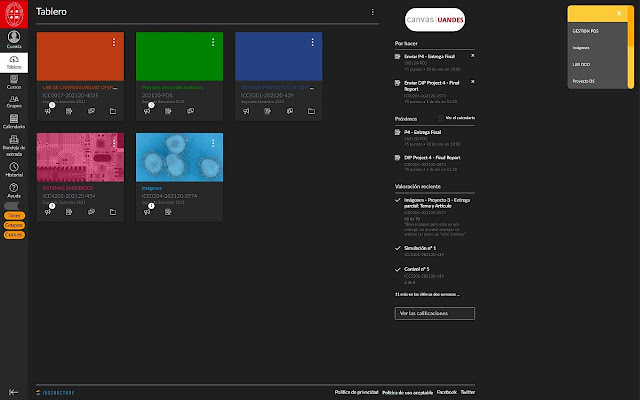The image size is (640, 400).
Task: Open Política de uso aceptable link
Action: (407, 393)
